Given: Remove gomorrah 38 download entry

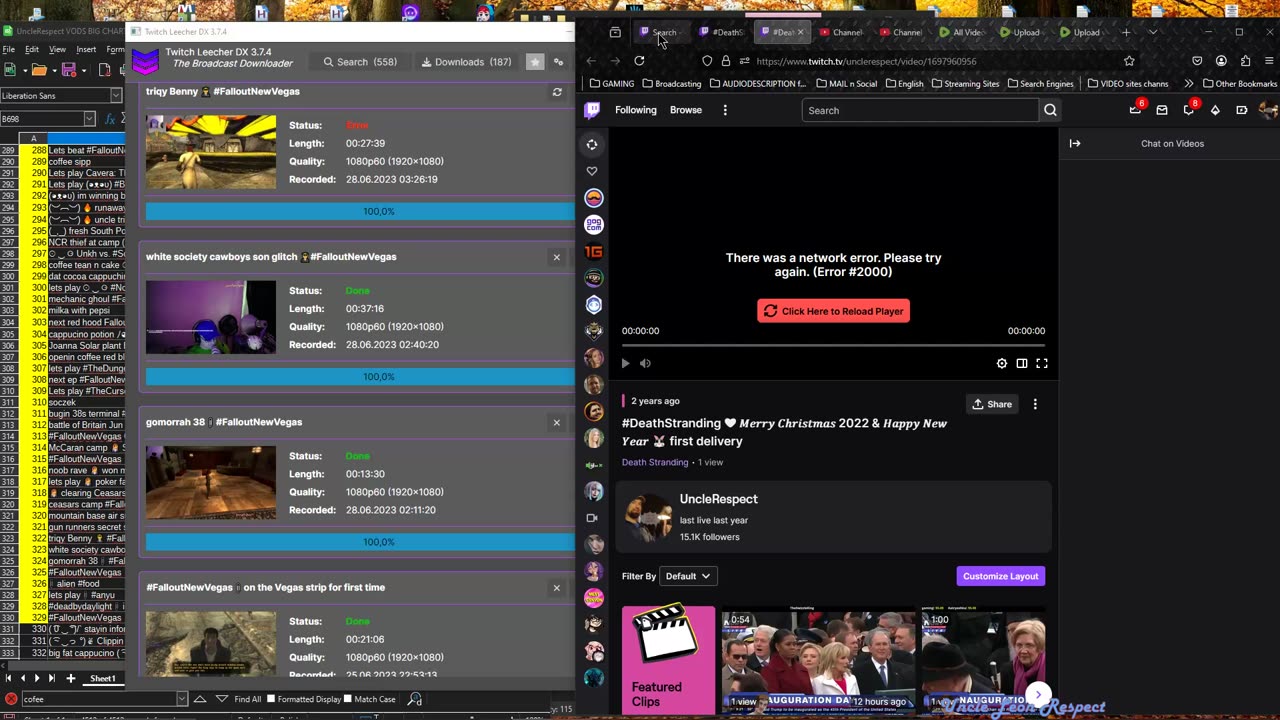Looking at the screenshot, I should pos(557,422).
